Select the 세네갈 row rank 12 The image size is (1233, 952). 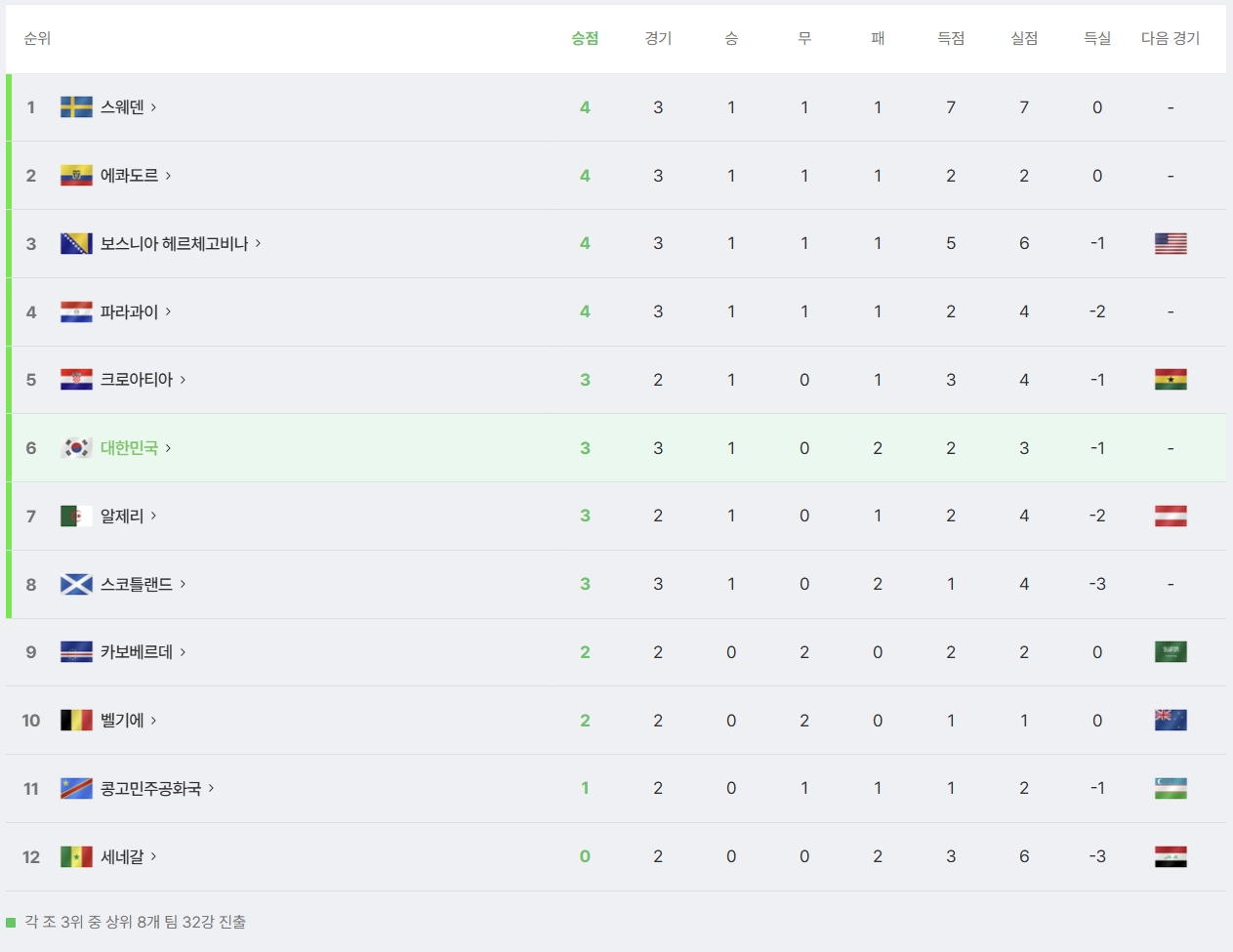click(x=616, y=856)
